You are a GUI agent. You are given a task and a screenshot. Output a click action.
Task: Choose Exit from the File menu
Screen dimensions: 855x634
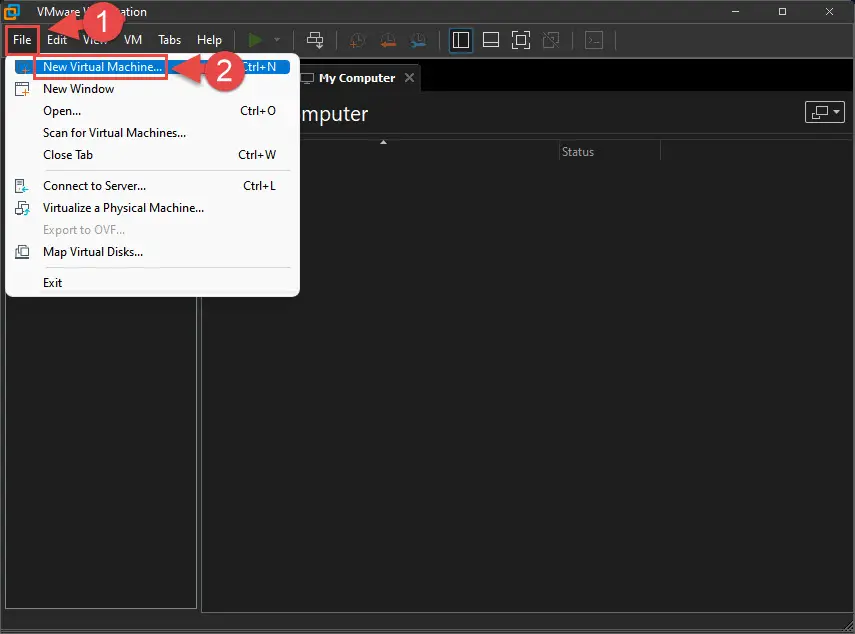(x=152, y=282)
